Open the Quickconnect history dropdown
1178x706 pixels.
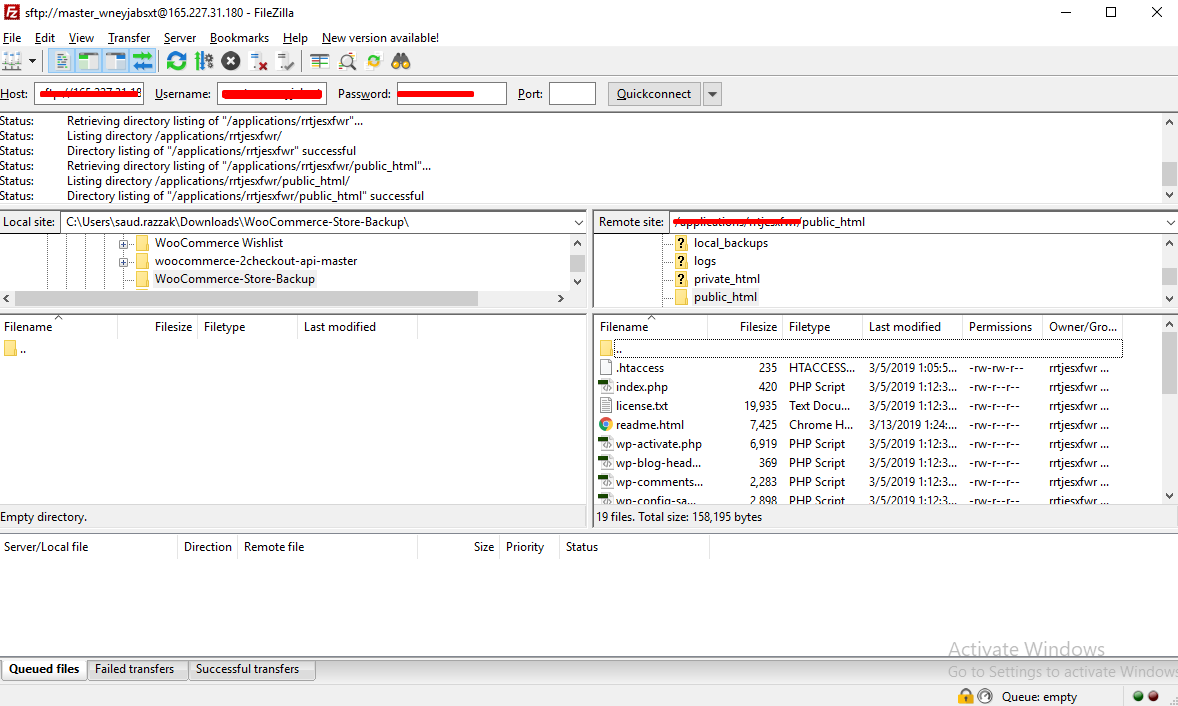(x=712, y=94)
